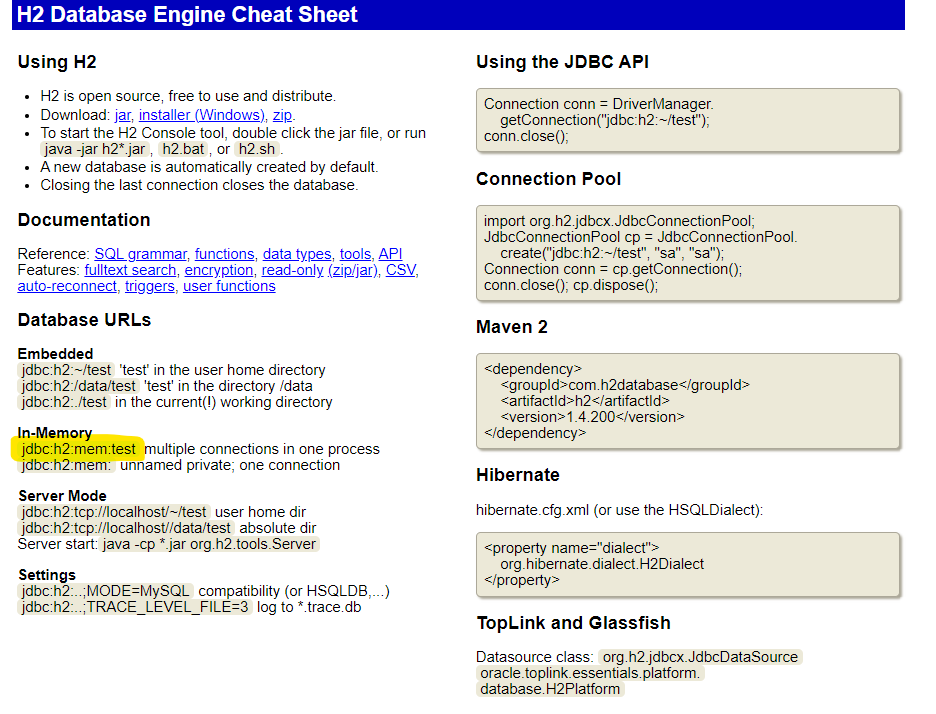Click the highlighted jdbc:h2:mem:test URL

[x=78, y=449]
